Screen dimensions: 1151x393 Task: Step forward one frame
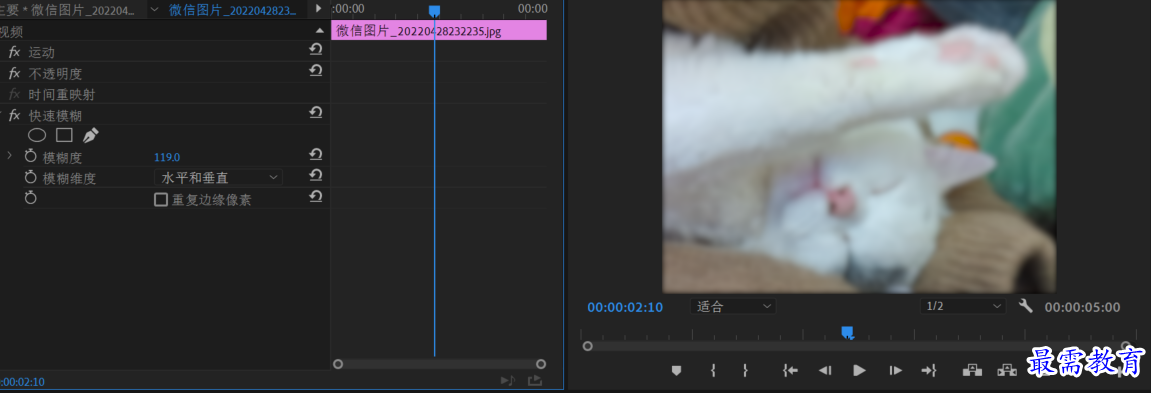tap(896, 370)
